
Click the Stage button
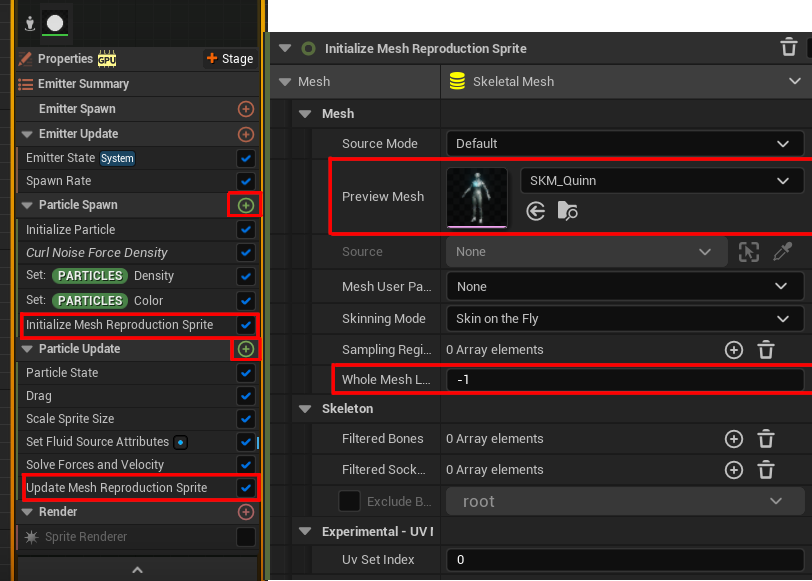[230, 59]
